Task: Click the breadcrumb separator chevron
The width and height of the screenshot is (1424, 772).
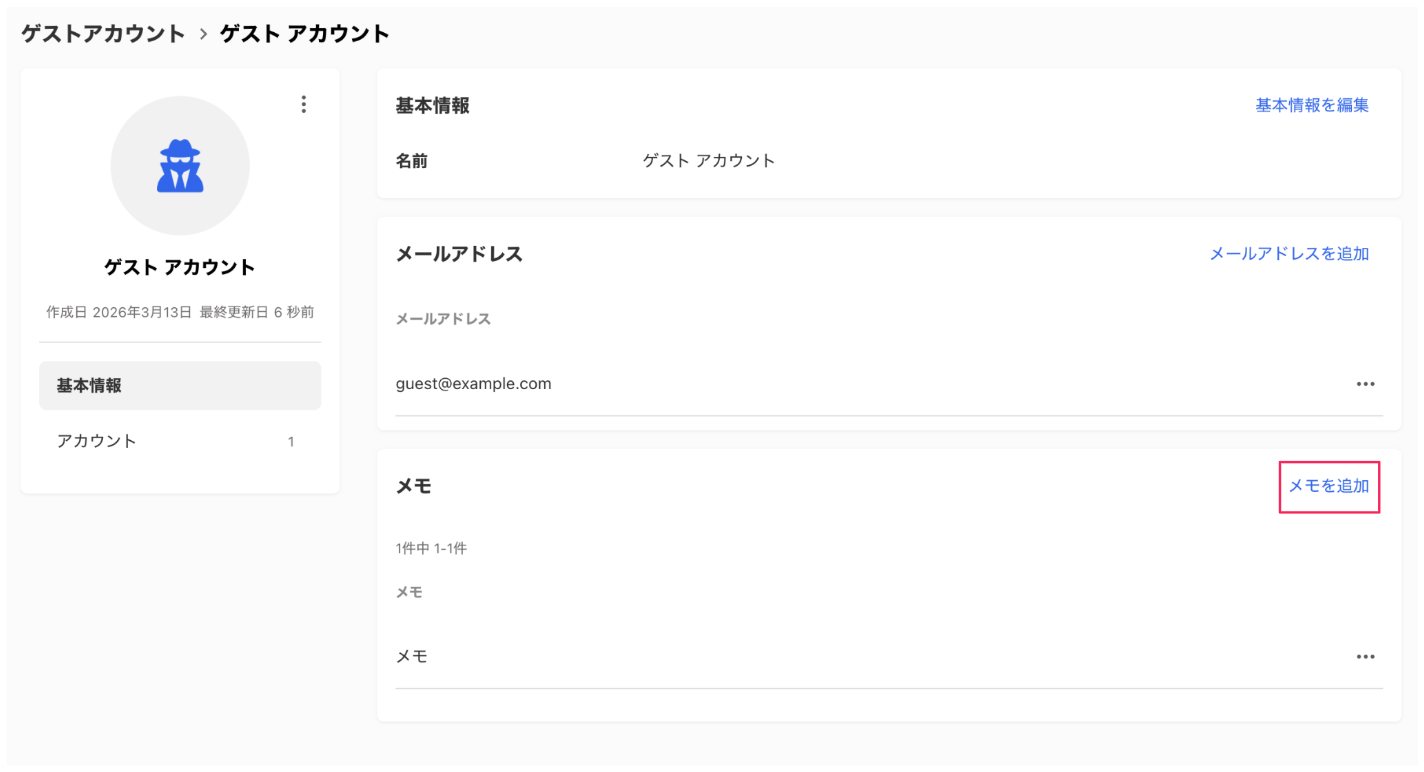Action: click(x=203, y=32)
